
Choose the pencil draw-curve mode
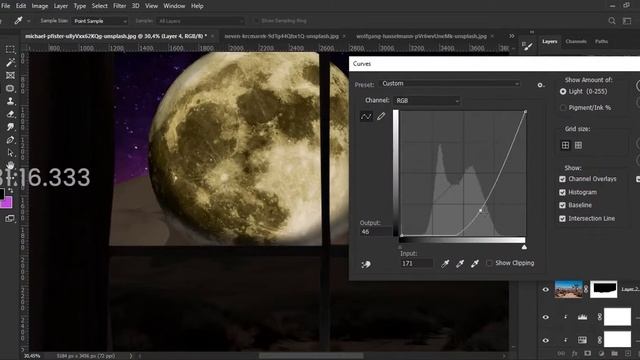click(381, 117)
